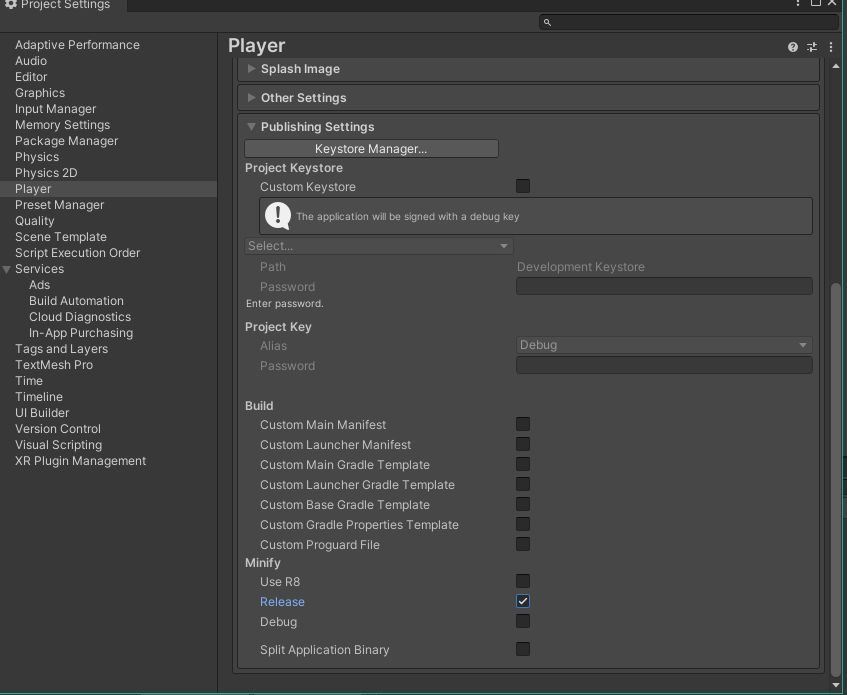Click the Keystore Manager button

(371, 149)
